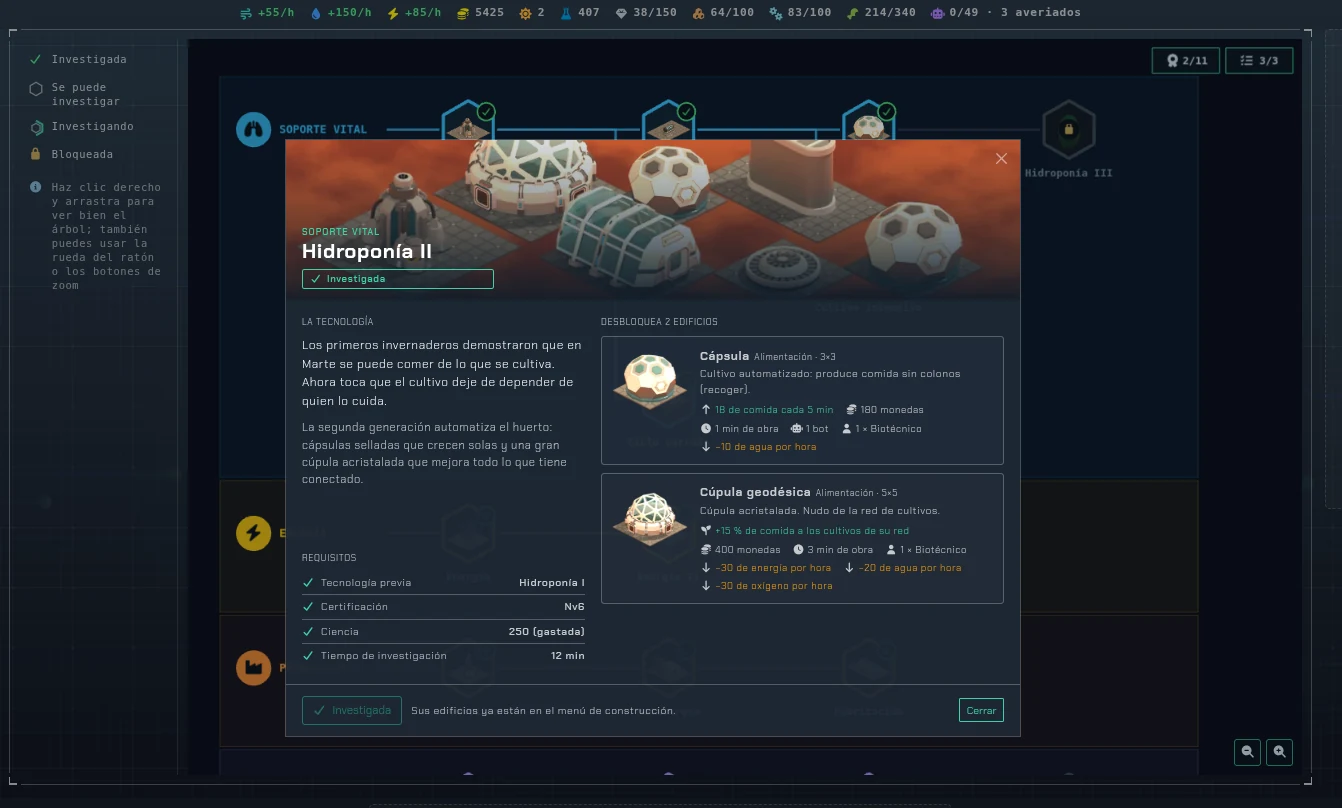Click the gear icon next to 2

[525, 13]
